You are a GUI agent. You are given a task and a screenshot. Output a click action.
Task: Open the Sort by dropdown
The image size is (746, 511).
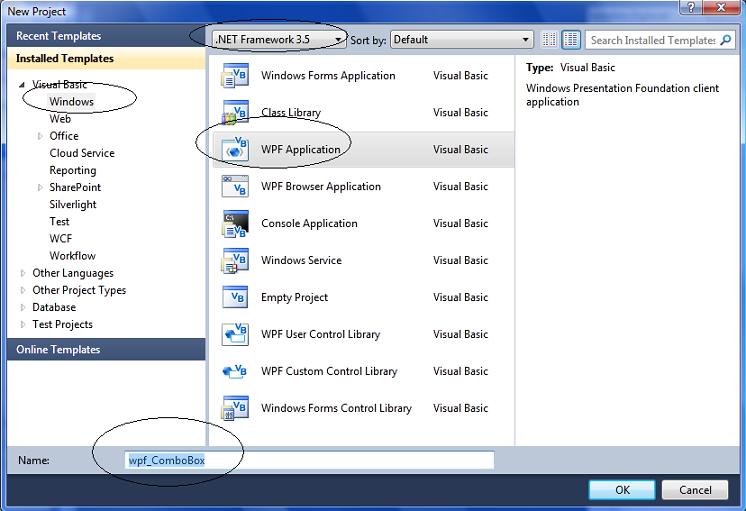click(x=461, y=40)
